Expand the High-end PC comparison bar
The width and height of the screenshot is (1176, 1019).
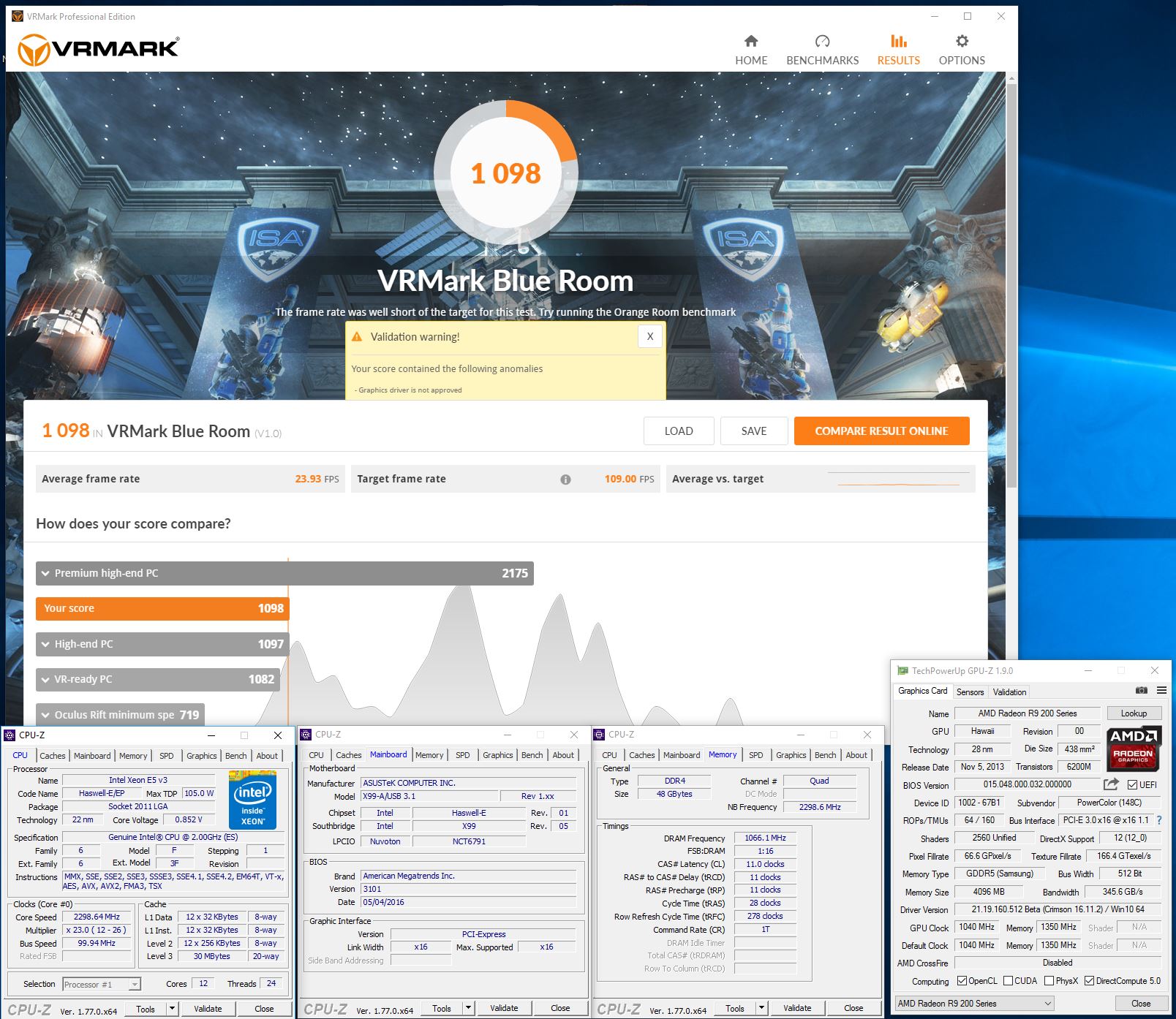[x=162, y=644]
